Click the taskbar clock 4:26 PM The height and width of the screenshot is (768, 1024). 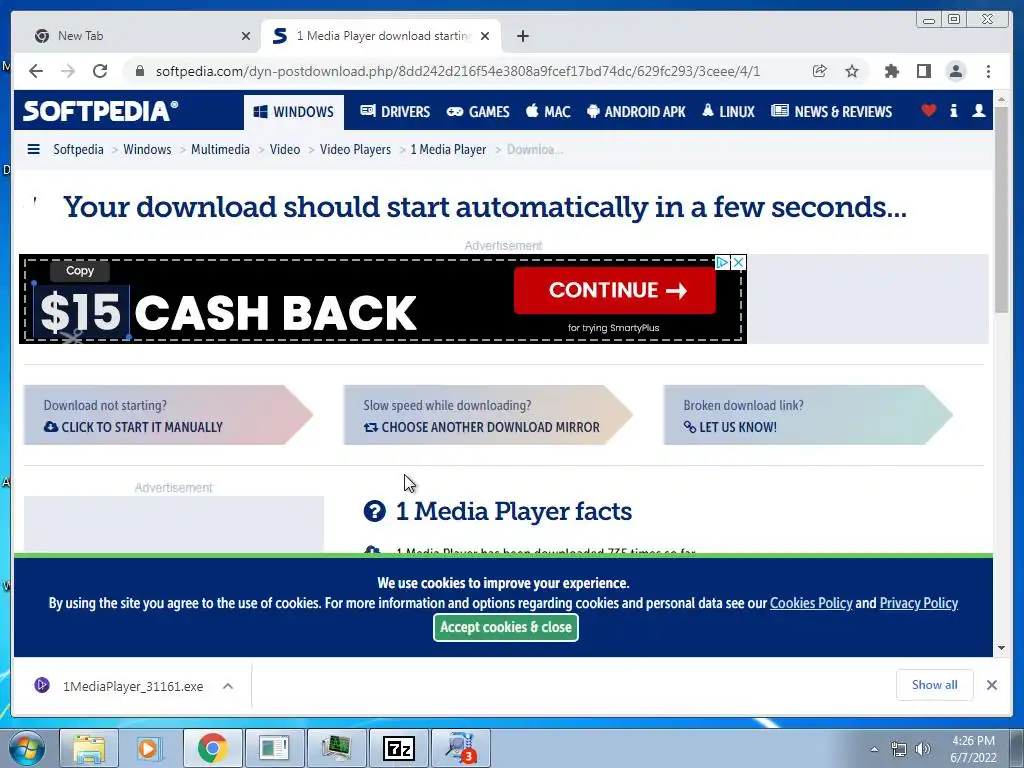[973, 749]
